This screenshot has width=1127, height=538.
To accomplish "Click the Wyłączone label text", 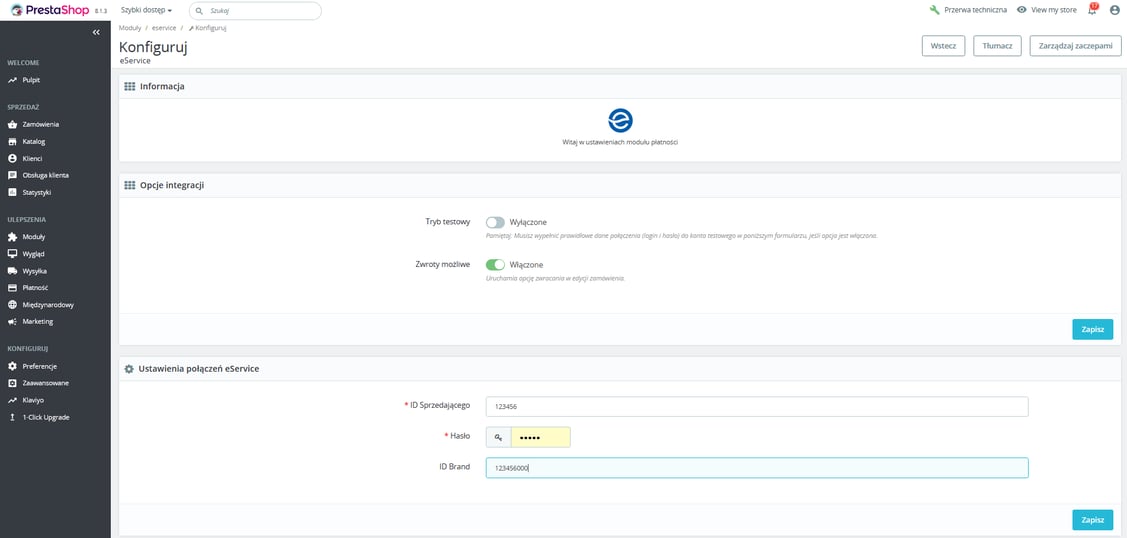I will click(x=528, y=223).
